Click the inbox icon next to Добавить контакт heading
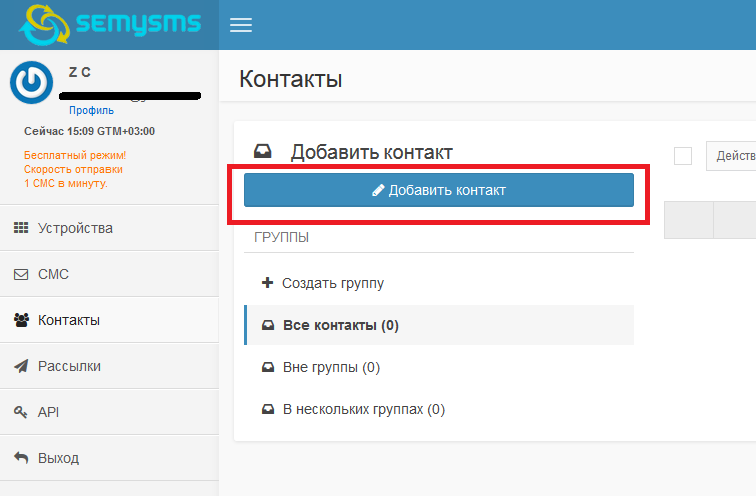This screenshot has width=756, height=496. [x=262, y=152]
